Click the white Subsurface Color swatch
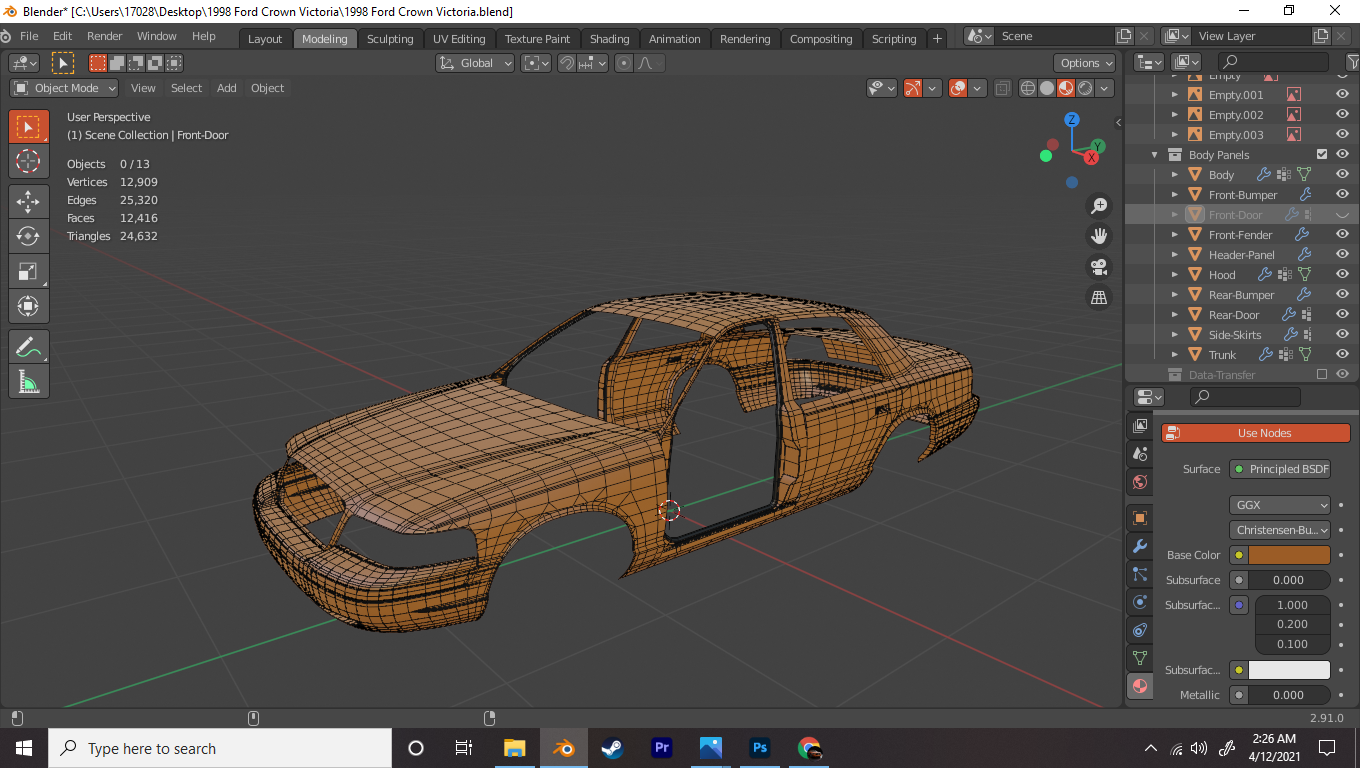1360x768 pixels. 1289,670
